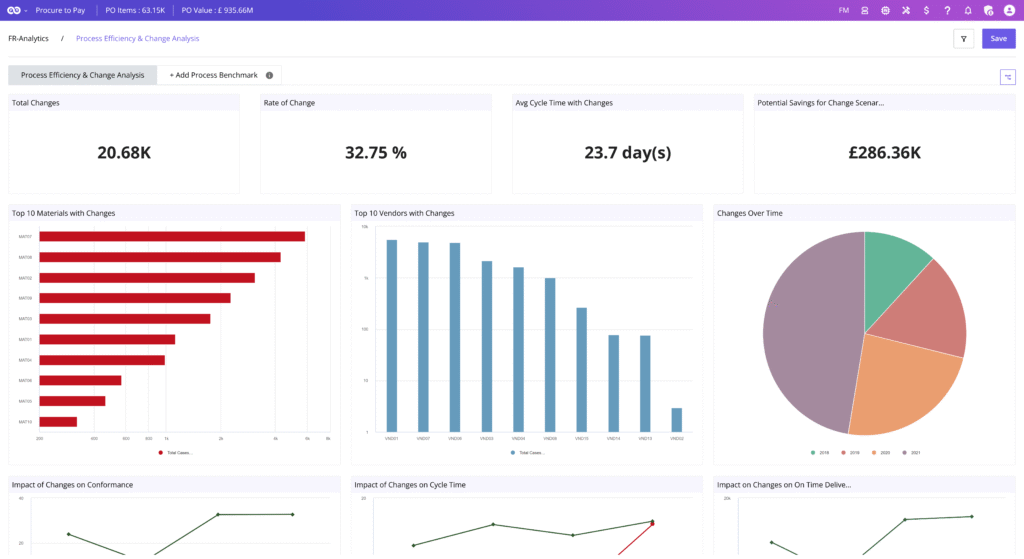The height and width of the screenshot is (559, 1024).
Task: Open the tools wrench icon in header
Action: [906, 10]
